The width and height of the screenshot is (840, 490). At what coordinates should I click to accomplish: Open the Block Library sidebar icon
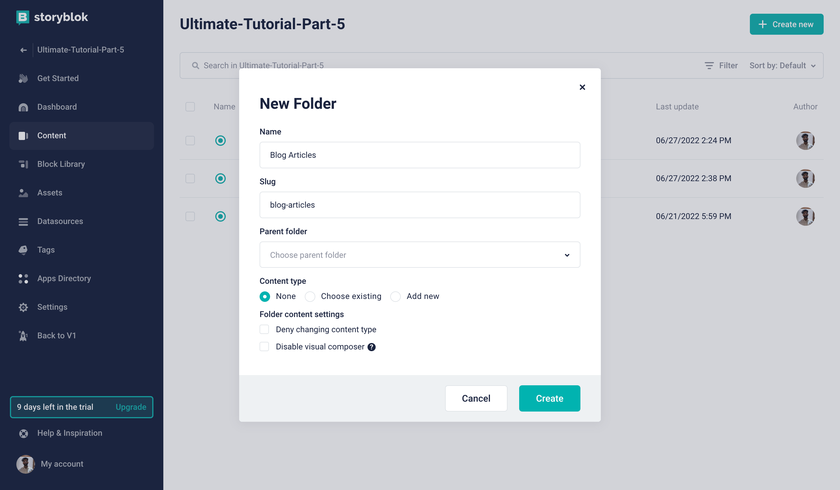(23, 164)
